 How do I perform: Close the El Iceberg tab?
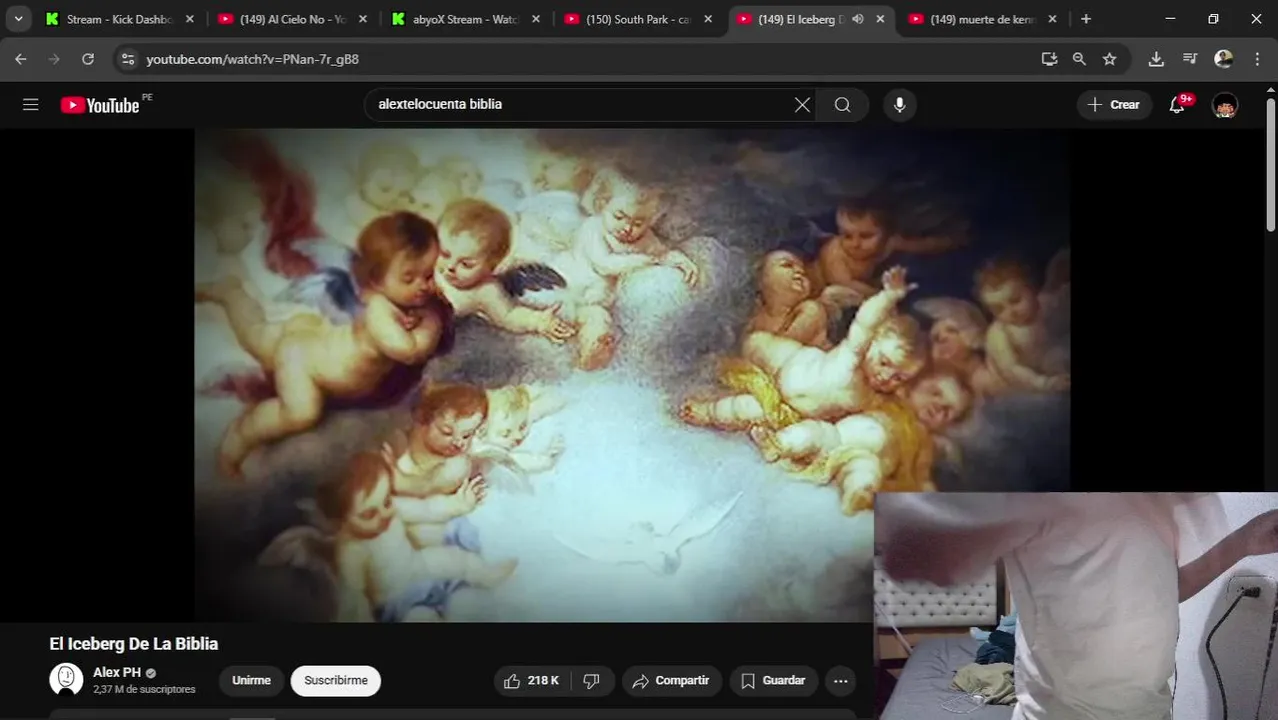click(881, 19)
